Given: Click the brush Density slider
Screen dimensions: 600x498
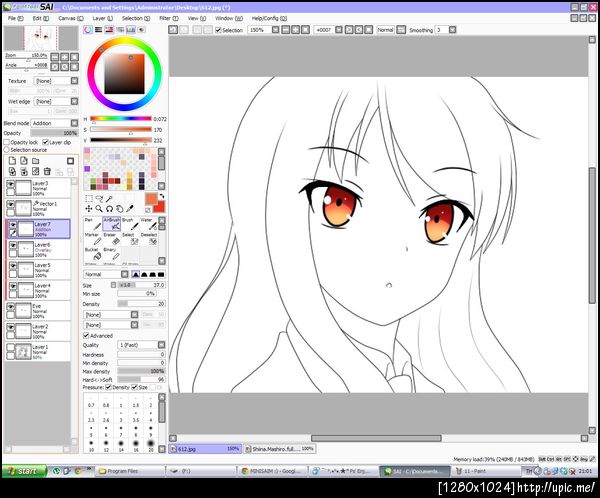Looking at the screenshot, I should [x=141, y=304].
